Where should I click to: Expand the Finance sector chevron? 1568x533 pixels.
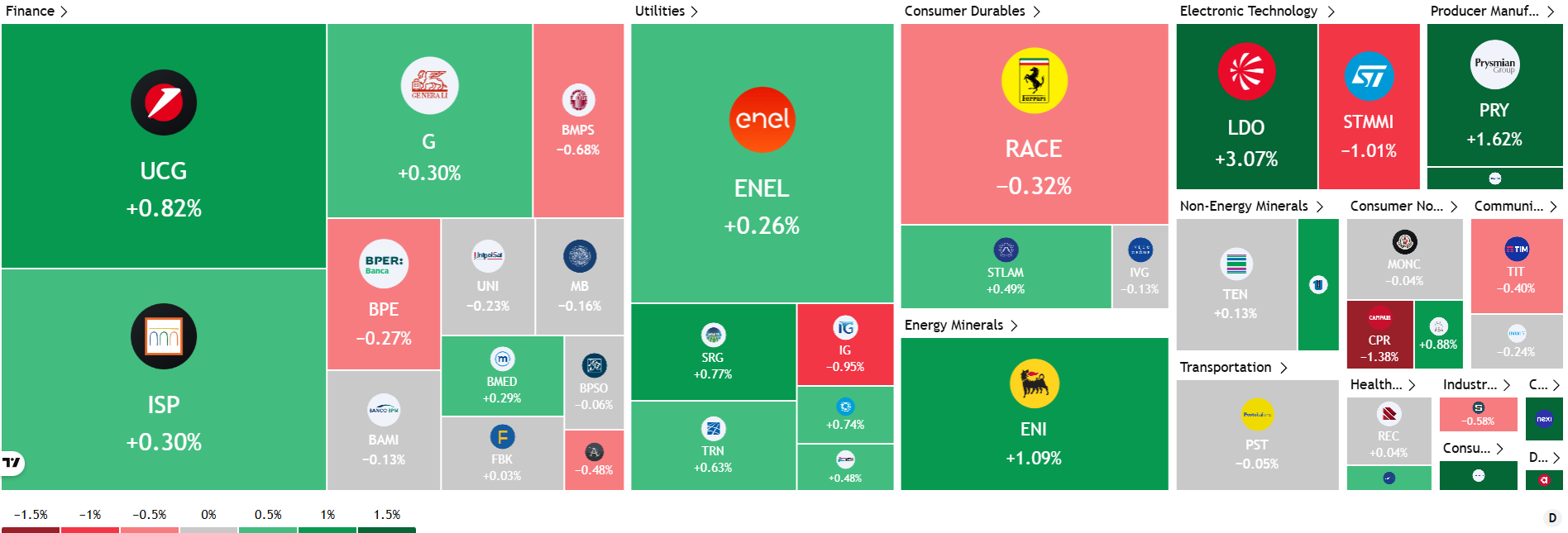click(x=65, y=12)
